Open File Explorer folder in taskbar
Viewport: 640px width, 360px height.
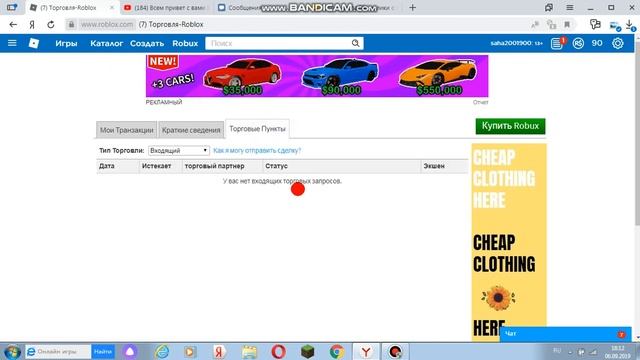click(249, 351)
